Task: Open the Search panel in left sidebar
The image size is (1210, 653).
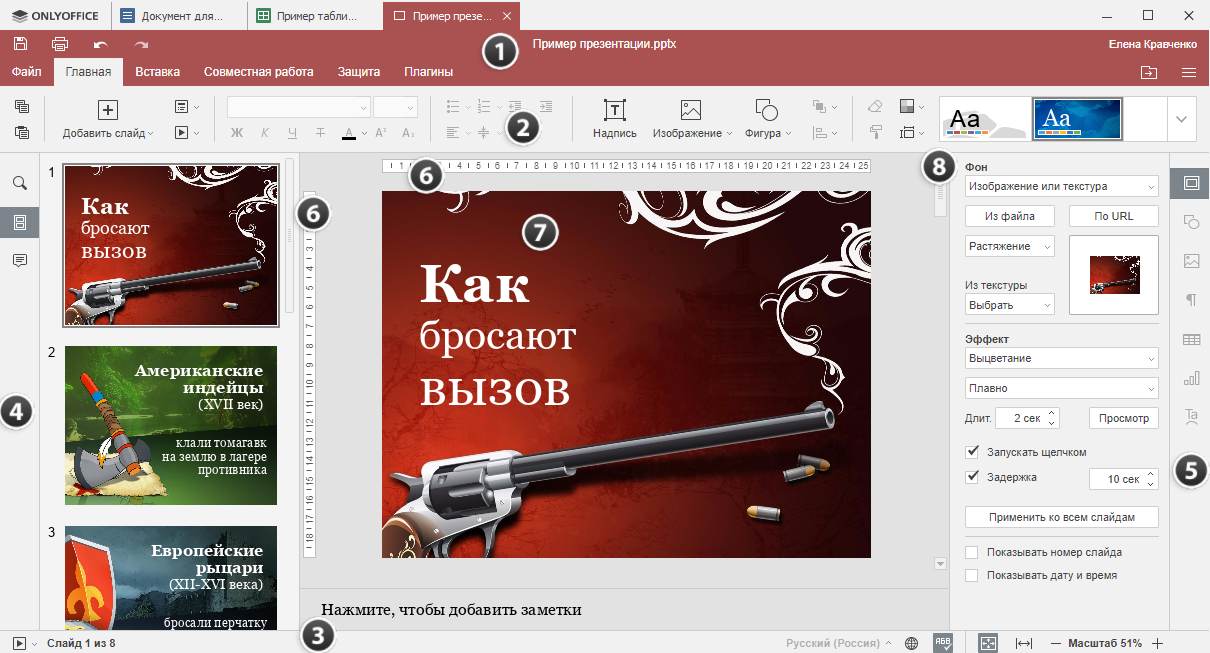Action: click(x=20, y=183)
